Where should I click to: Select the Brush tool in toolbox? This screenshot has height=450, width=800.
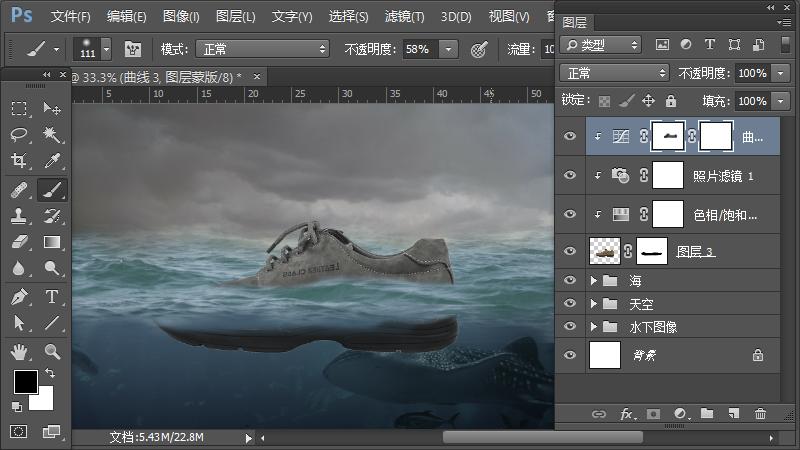coord(52,190)
